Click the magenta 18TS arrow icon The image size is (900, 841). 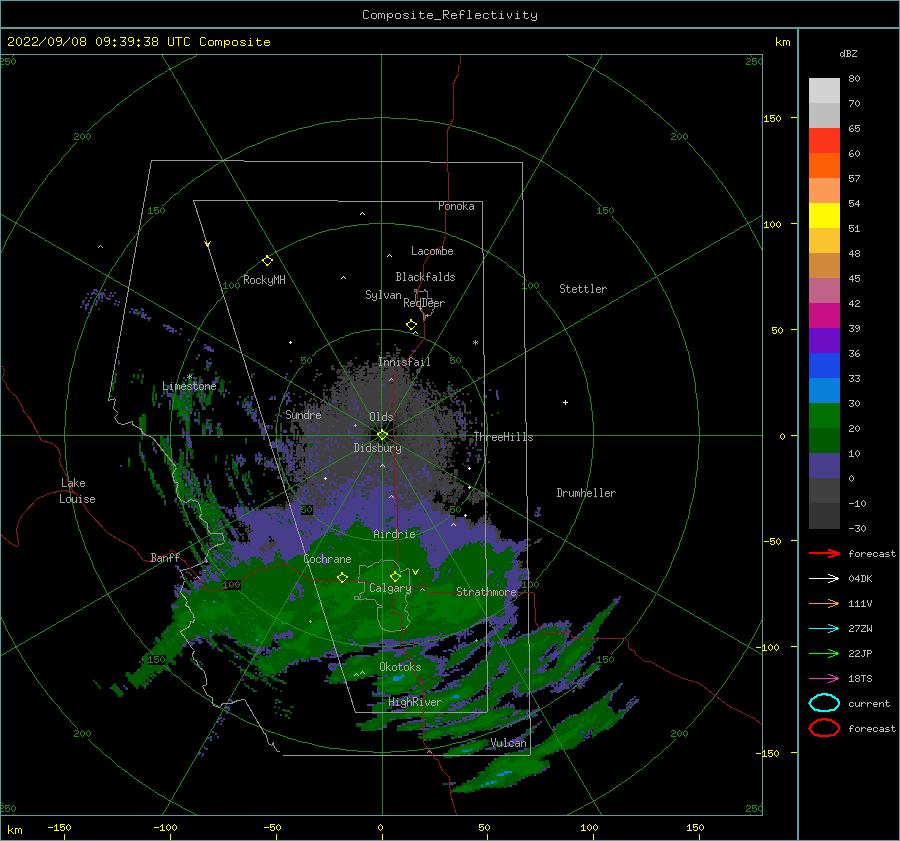point(824,679)
